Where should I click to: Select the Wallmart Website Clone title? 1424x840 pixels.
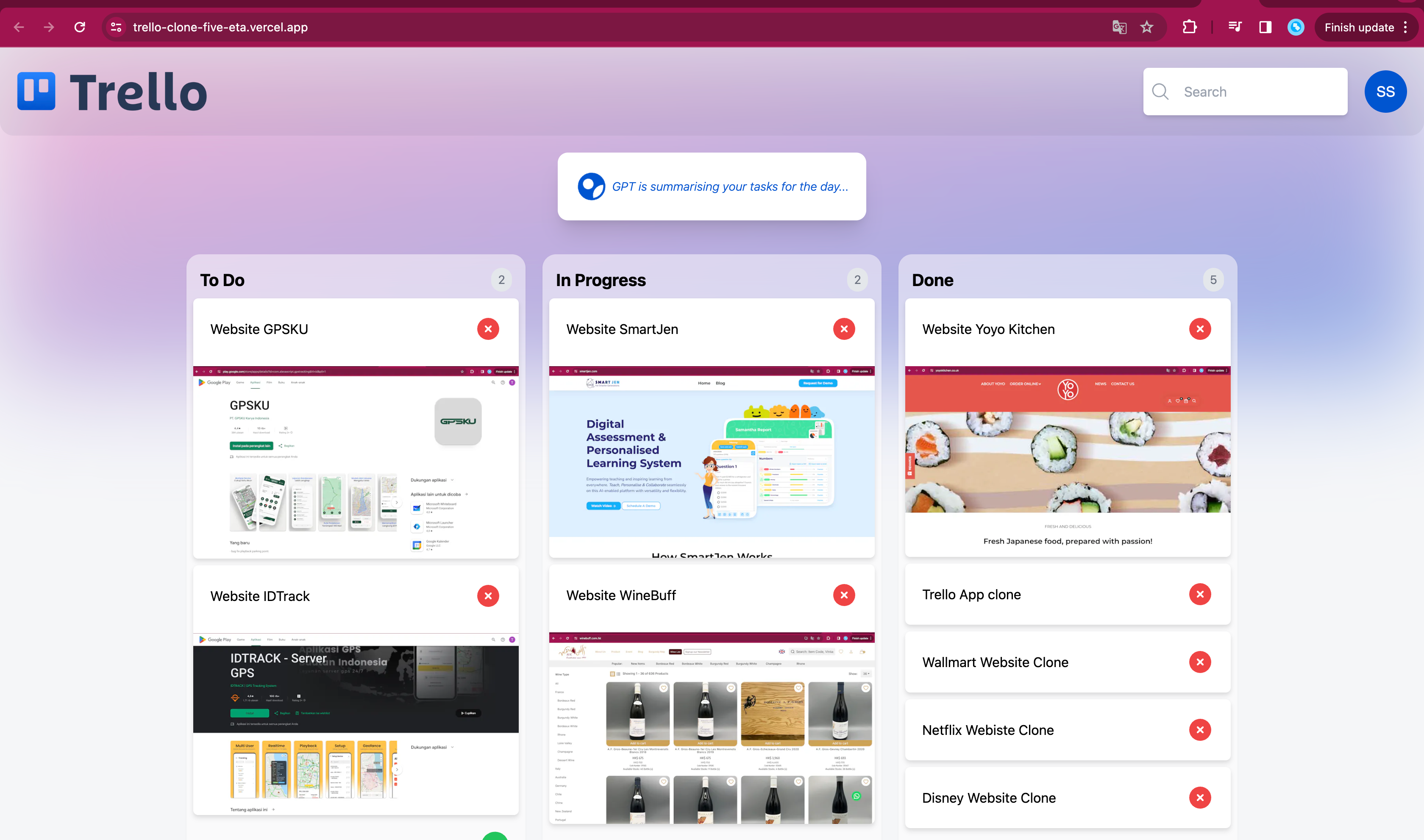[x=995, y=663]
